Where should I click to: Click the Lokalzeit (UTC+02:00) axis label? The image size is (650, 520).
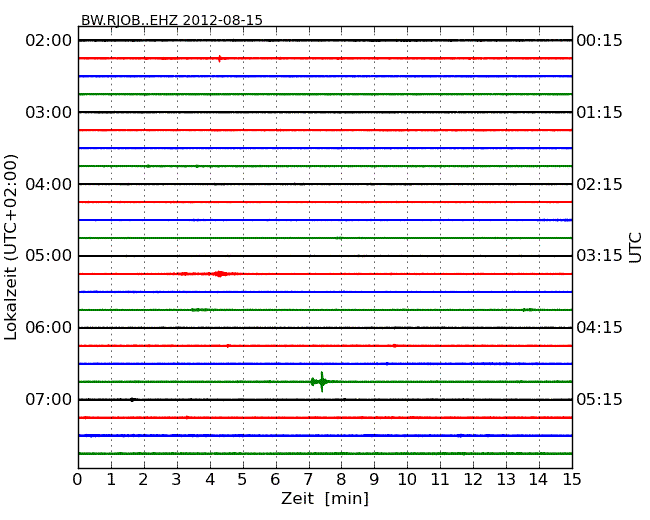pos(11,248)
